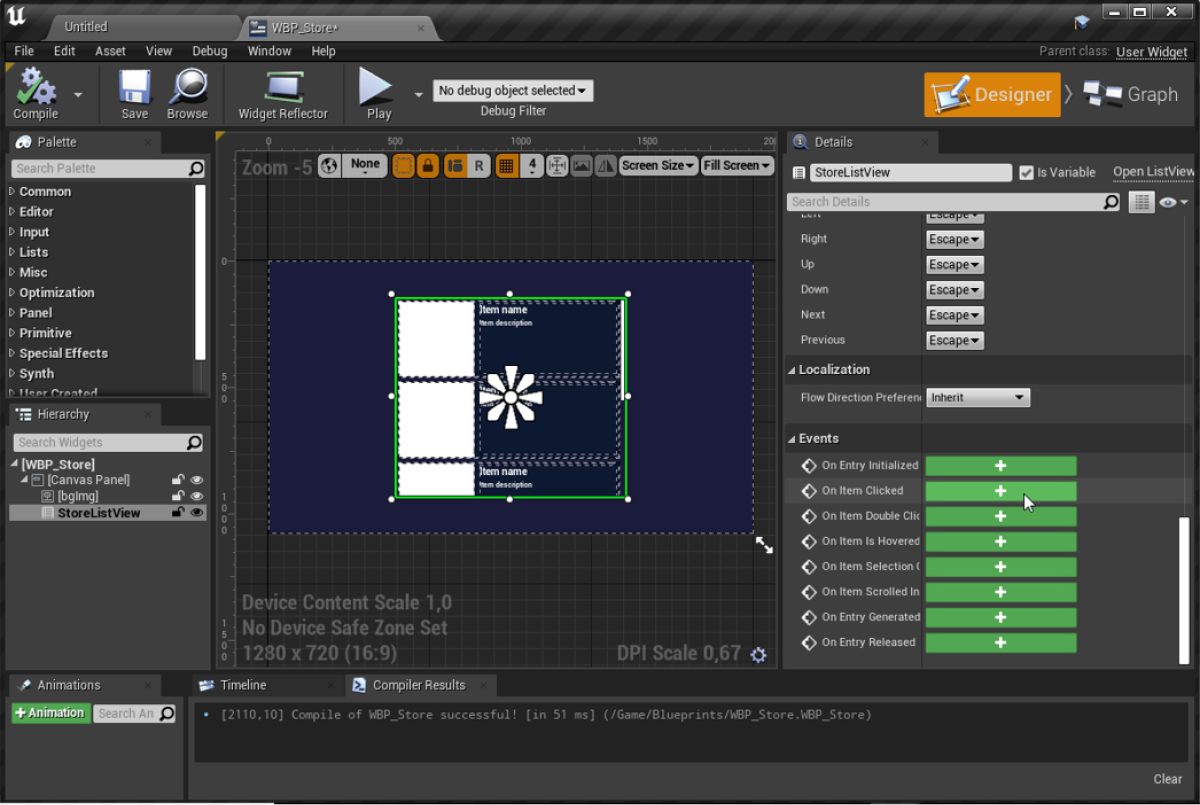Open the Screen Size dropdown
The image size is (1200, 805).
click(658, 166)
